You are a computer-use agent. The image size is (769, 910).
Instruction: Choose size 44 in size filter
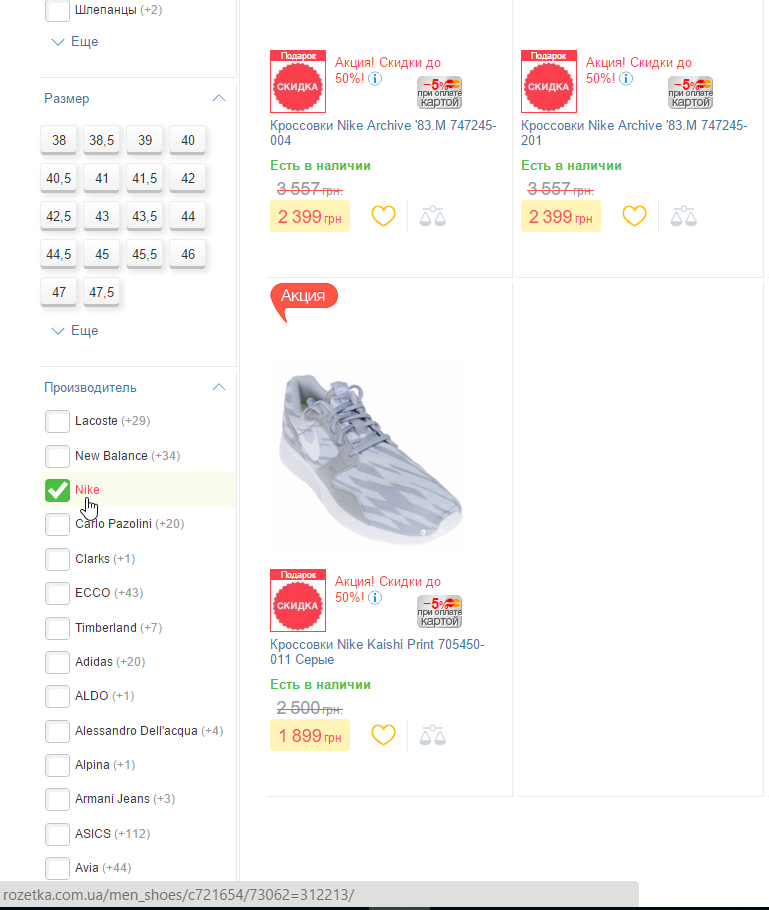pyautogui.click(x=188, y=216)
